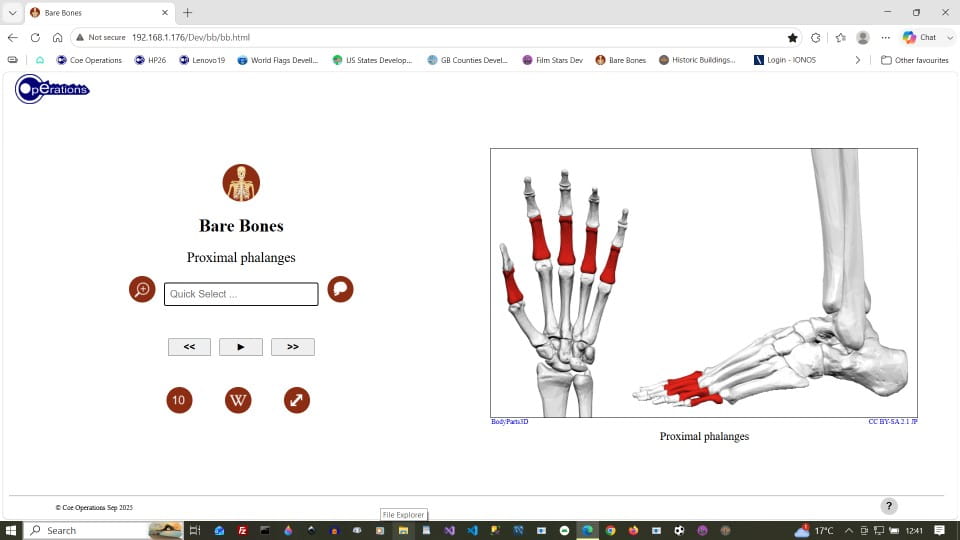Click the taskbar clock 12:41
The image size is (960, 540).
pyautogui.click(x=914, y=530)
